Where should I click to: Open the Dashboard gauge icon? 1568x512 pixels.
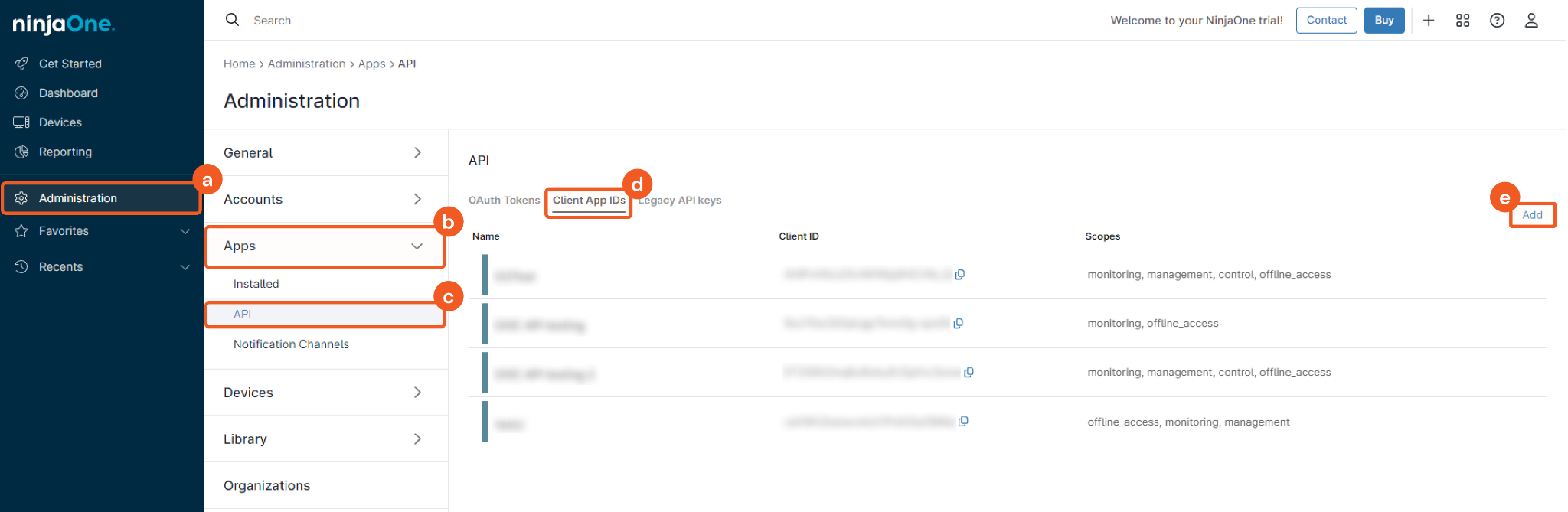tap(21, 93)
